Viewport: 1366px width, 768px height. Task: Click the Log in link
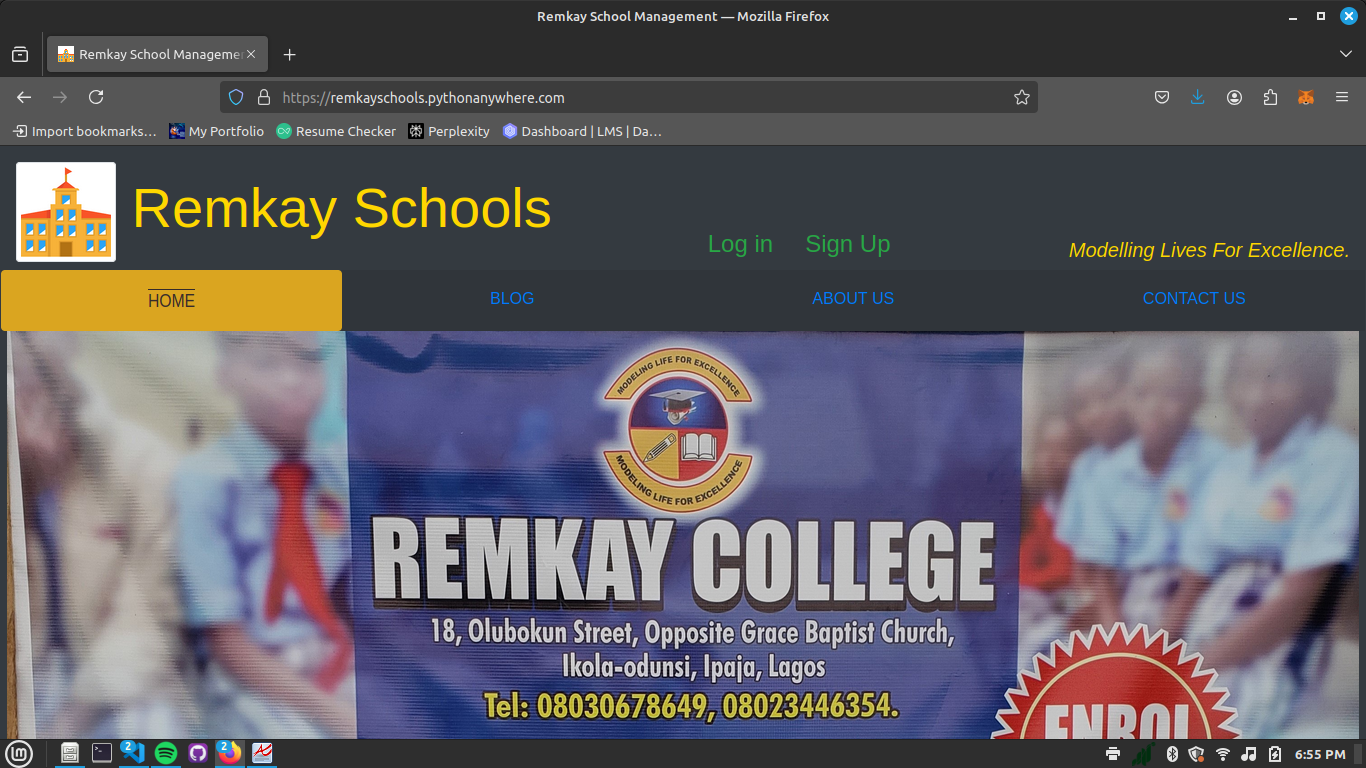(x=740, y=244)
